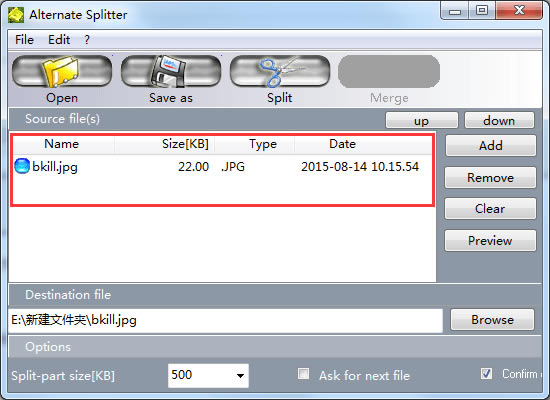Click the Alternate Splitter title bar app icon
The image size is (550, 400).
(16, 15)
